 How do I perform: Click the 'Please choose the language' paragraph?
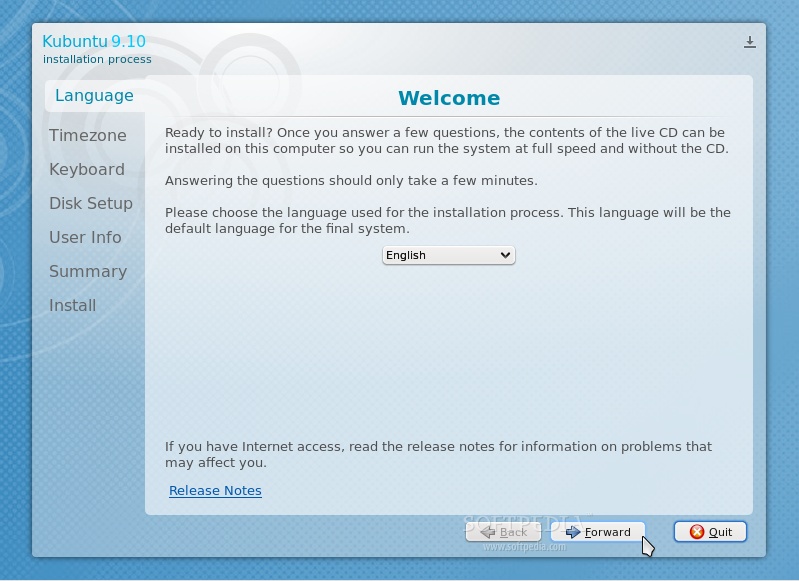pos(447,220)
